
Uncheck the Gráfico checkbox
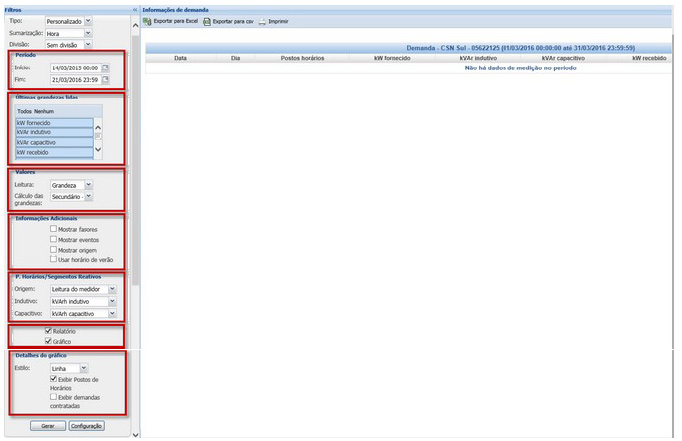point(47,342)
